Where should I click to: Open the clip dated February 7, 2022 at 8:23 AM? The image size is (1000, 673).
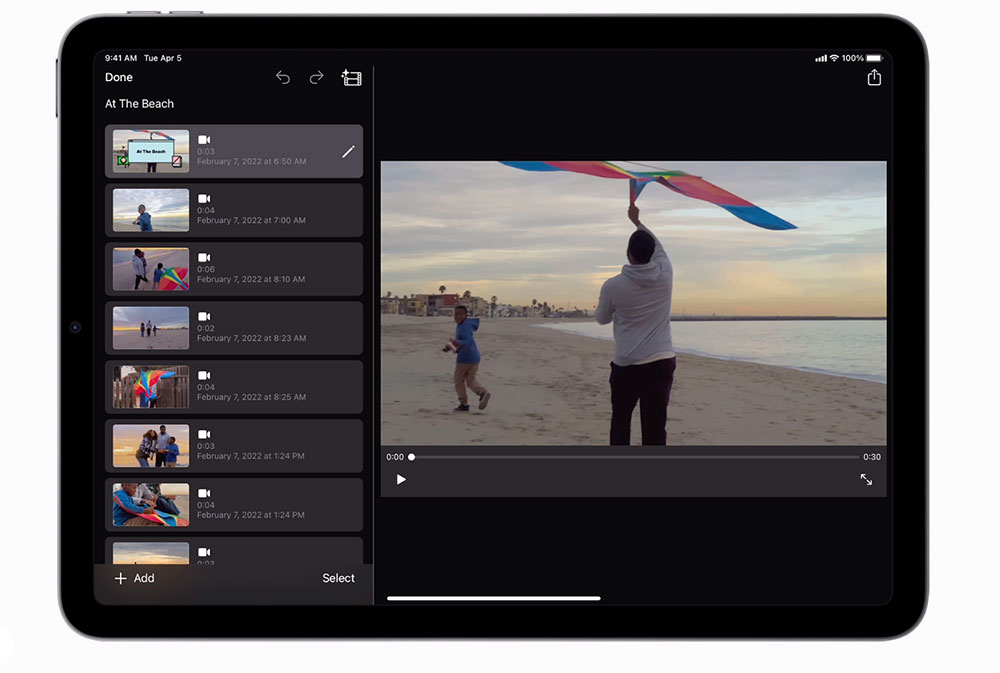(x=234, y=328)
